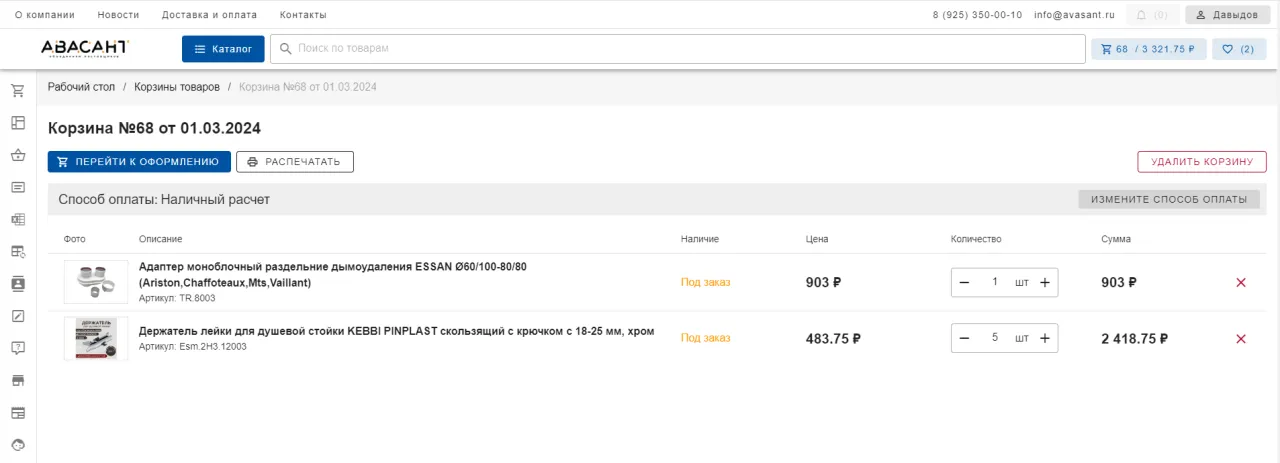Open the basket icon in left sidebar
The width and height of the screenshot is (1280, 463).
tap(18, 155)
